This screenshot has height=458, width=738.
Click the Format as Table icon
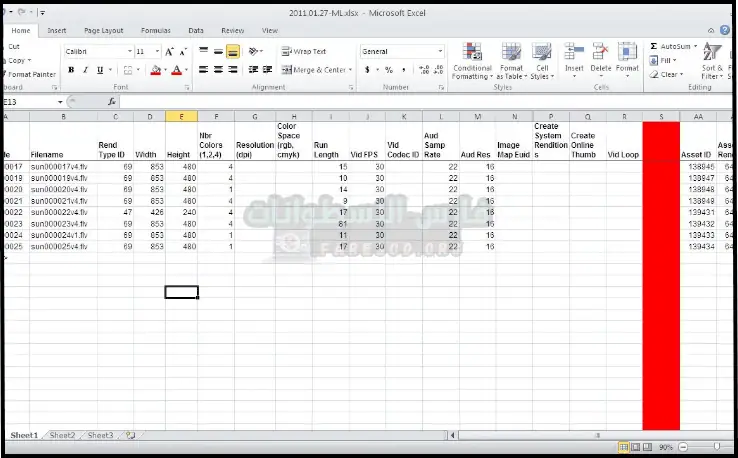coord(511,61)
